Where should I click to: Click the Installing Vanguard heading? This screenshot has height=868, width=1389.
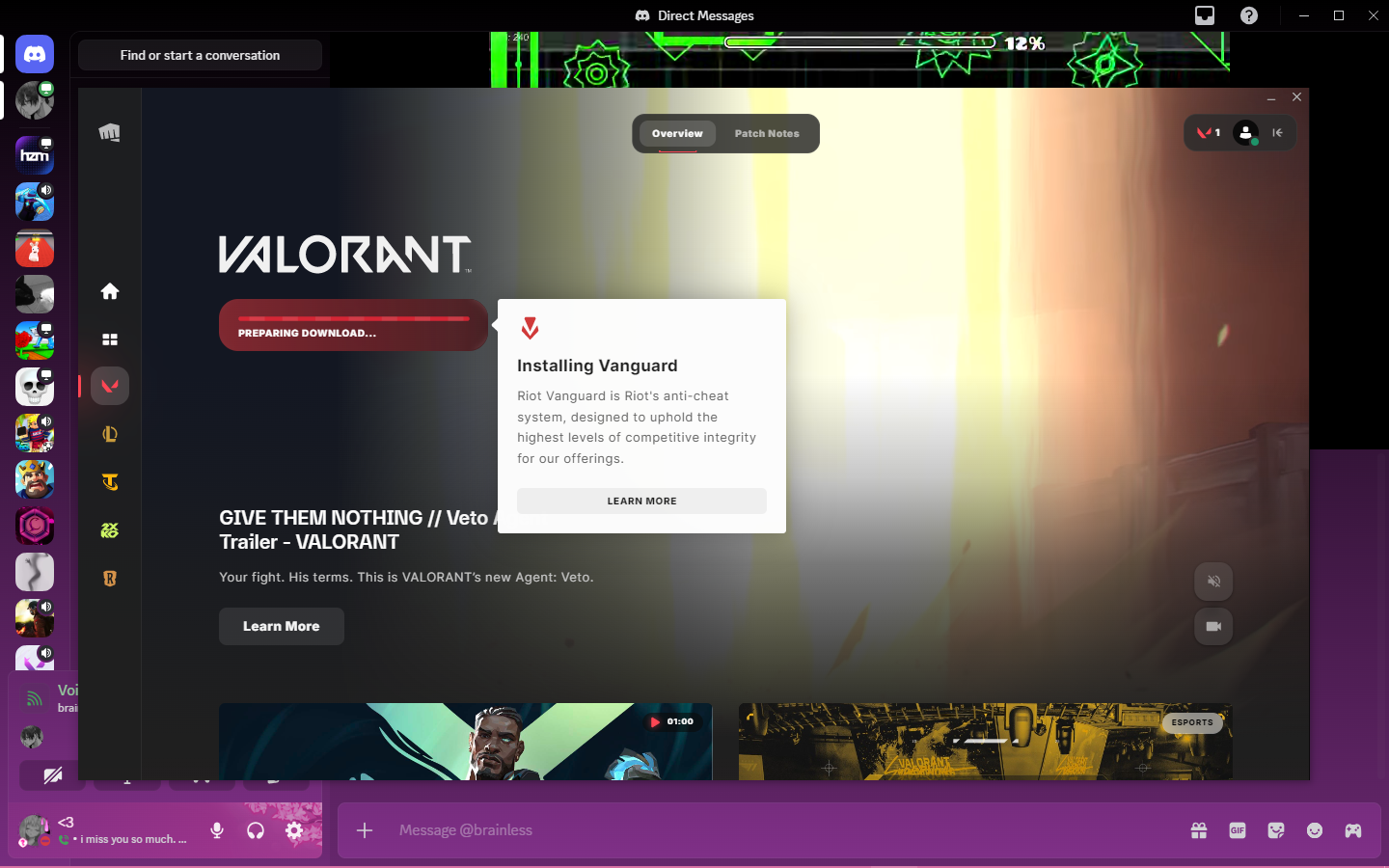point(597,366)
